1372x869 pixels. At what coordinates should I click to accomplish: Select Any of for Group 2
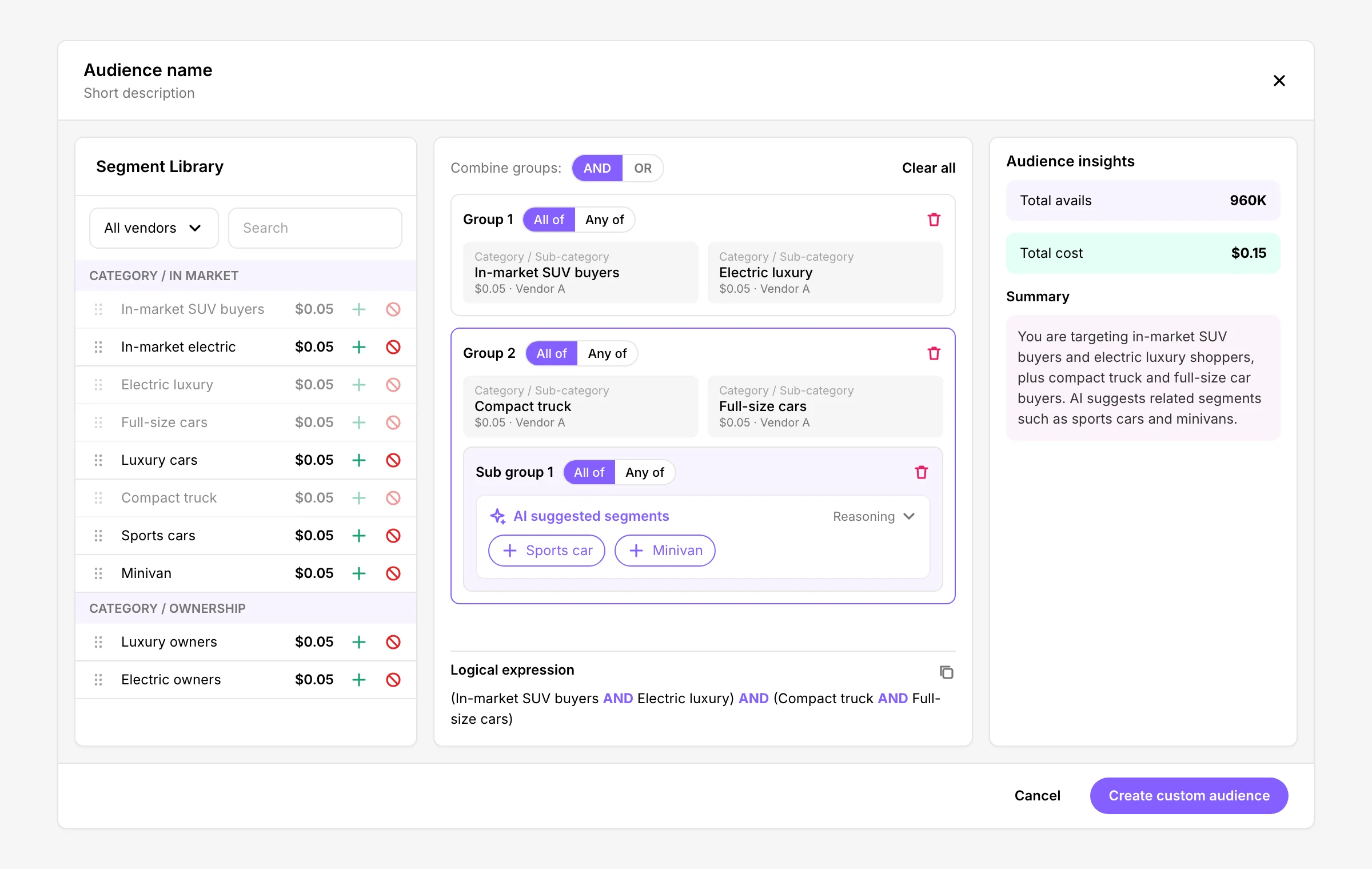coord(608,353)
